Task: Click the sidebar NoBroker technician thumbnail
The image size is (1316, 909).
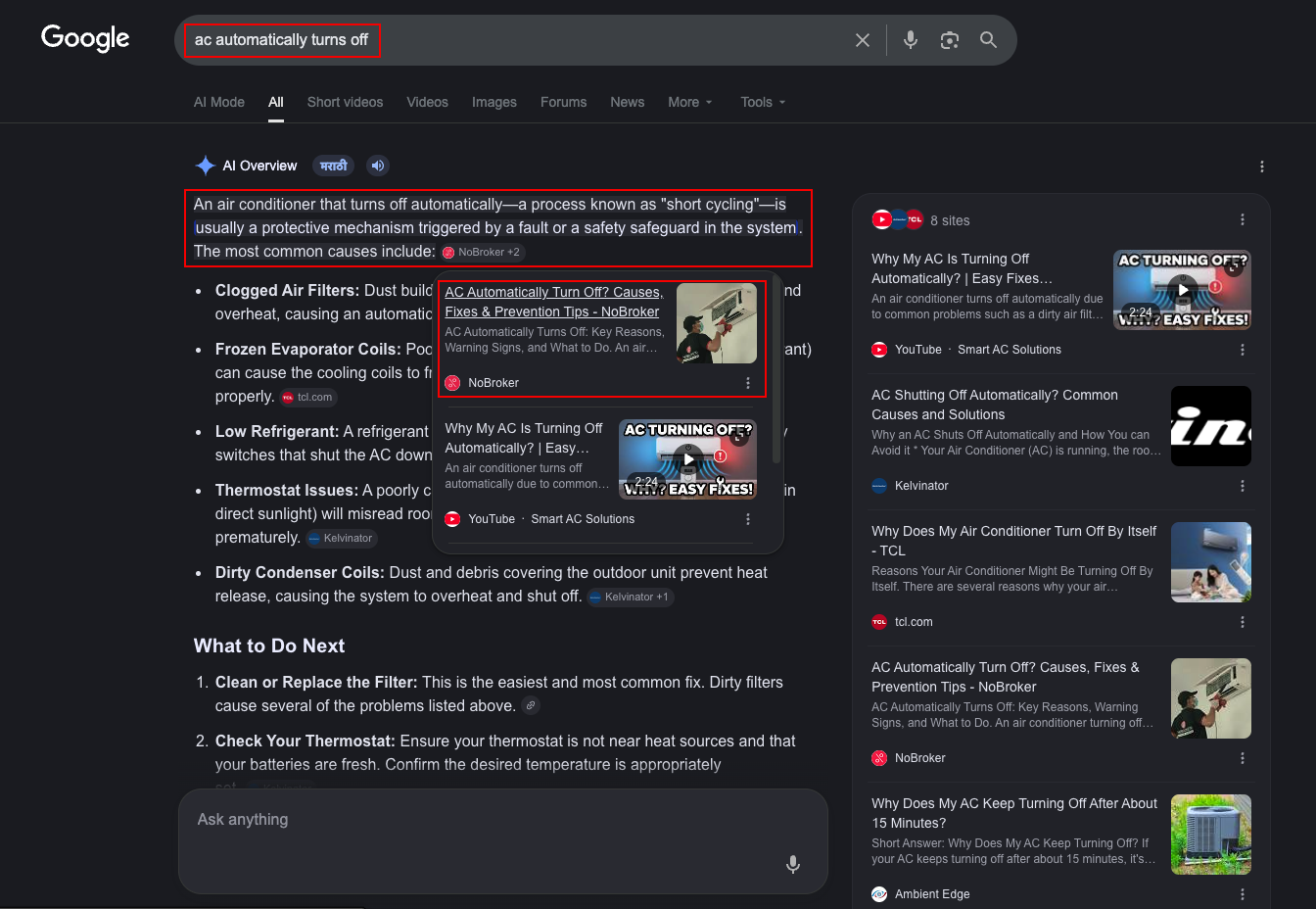Action: [1211, 698]
